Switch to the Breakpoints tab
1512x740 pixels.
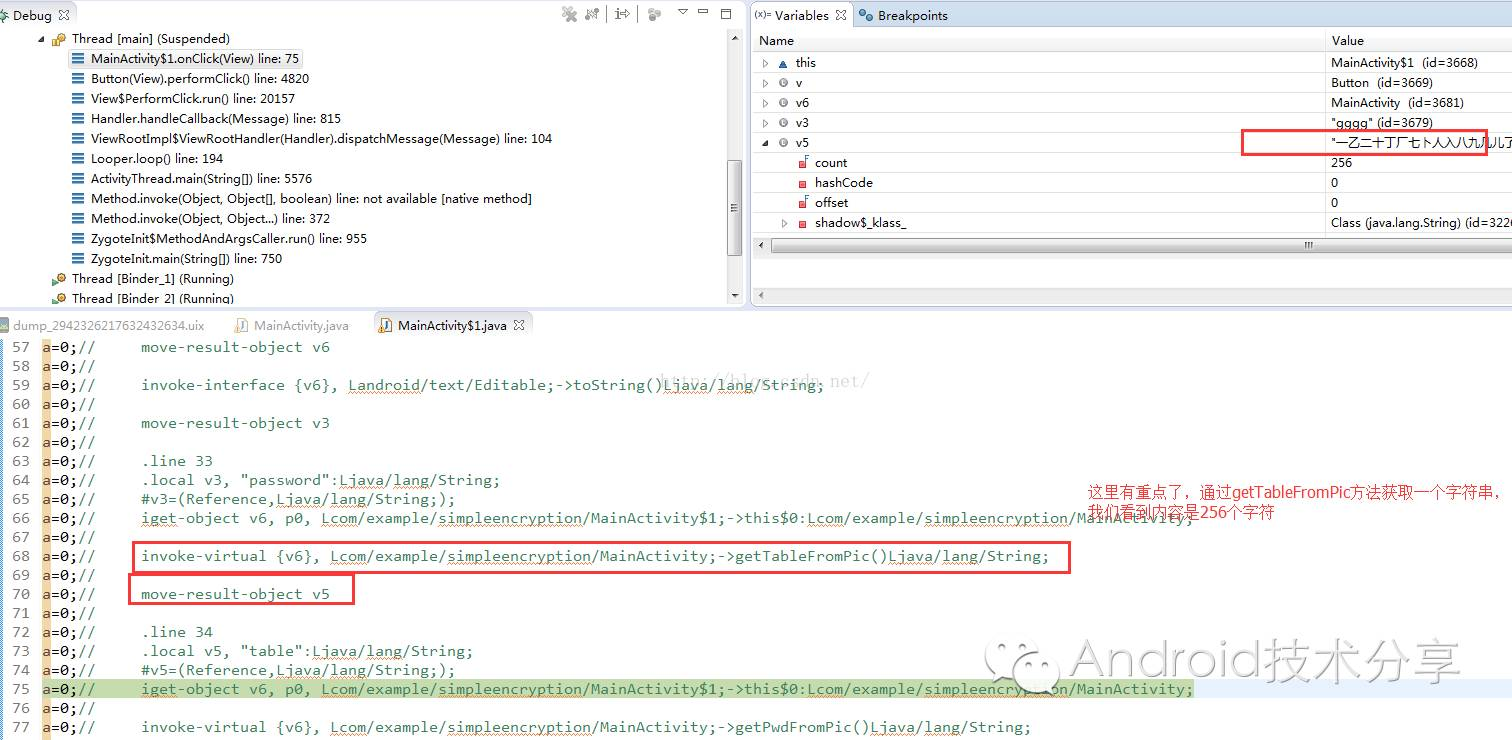tap(904, 15)
